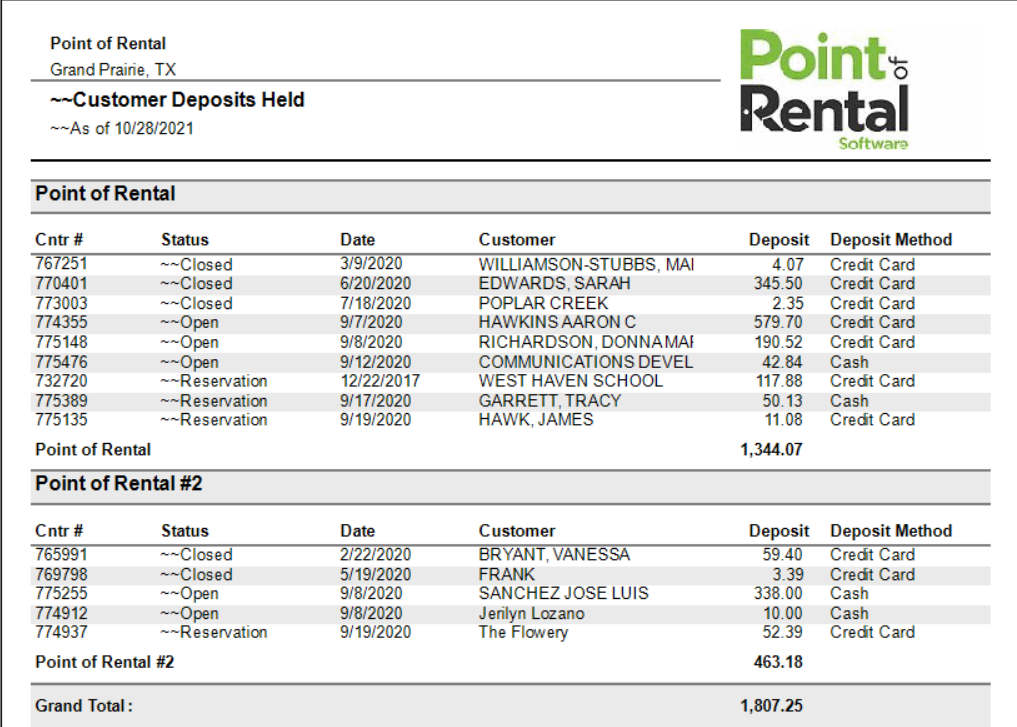Click the WEST HAVEN SCHOOL customer entry
The width and height of the screenshot is (1017, 727).
(x=570, y=381)
